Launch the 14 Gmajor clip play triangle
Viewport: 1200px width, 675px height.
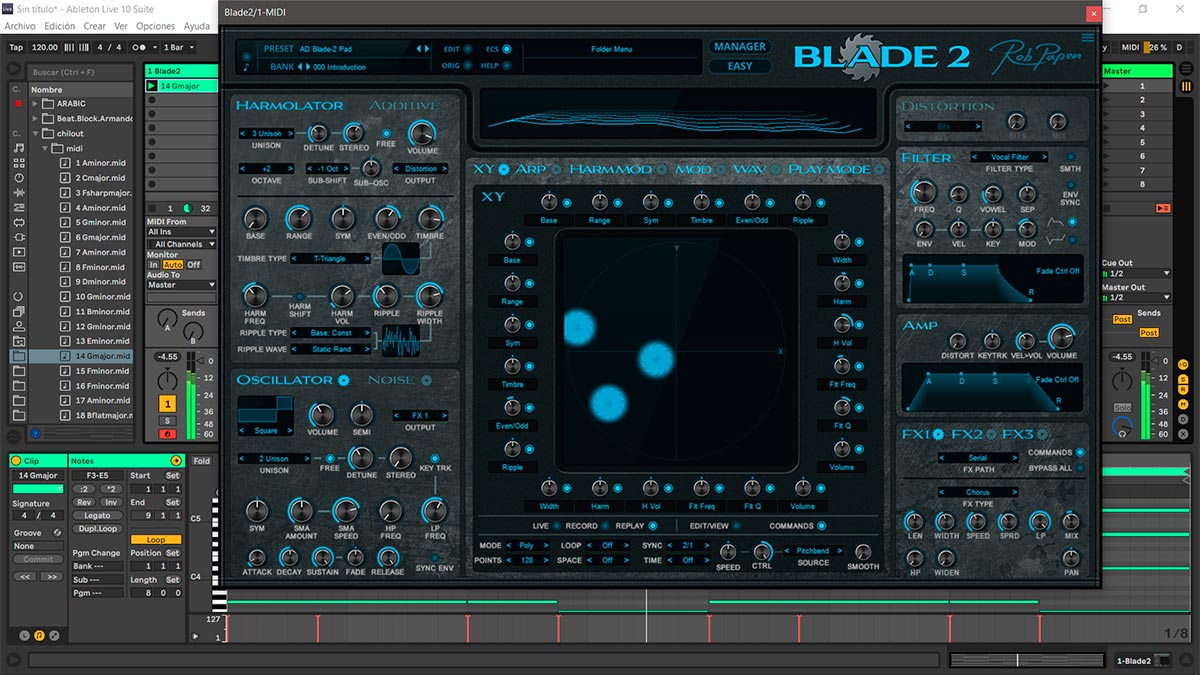152,86
